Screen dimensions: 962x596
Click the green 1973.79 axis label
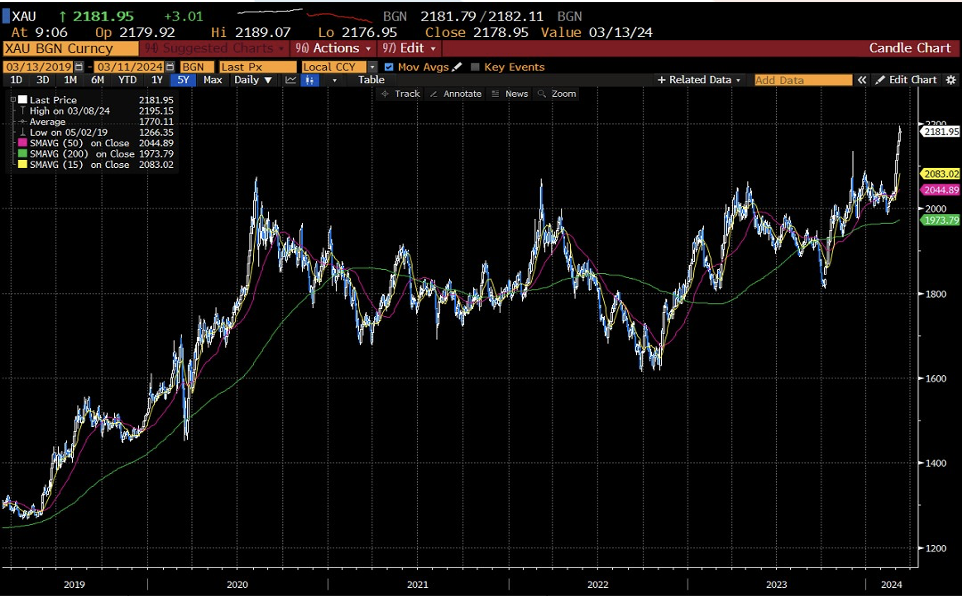tap(941, 220)
